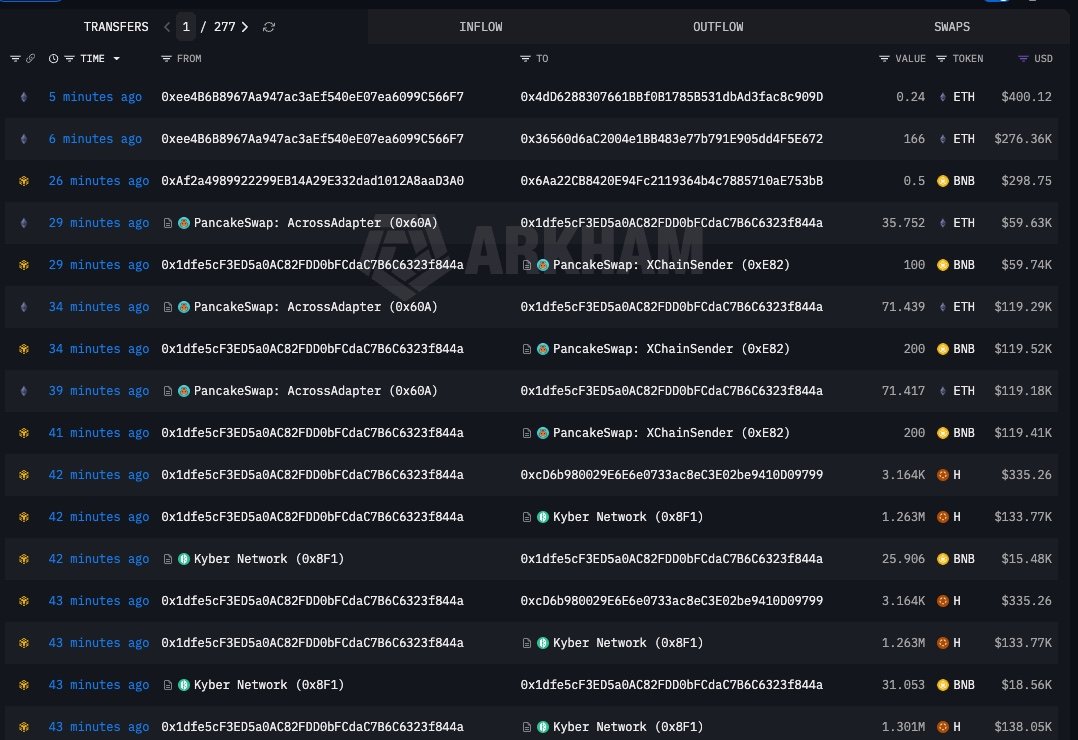
Task: Click the 71.417 ETH value
Action: [x=903, y=391]
